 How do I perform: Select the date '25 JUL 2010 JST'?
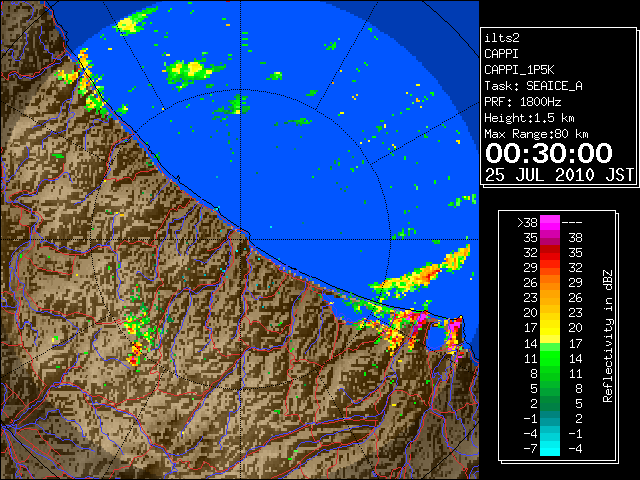pyautogui.click(x=559, y=175)
